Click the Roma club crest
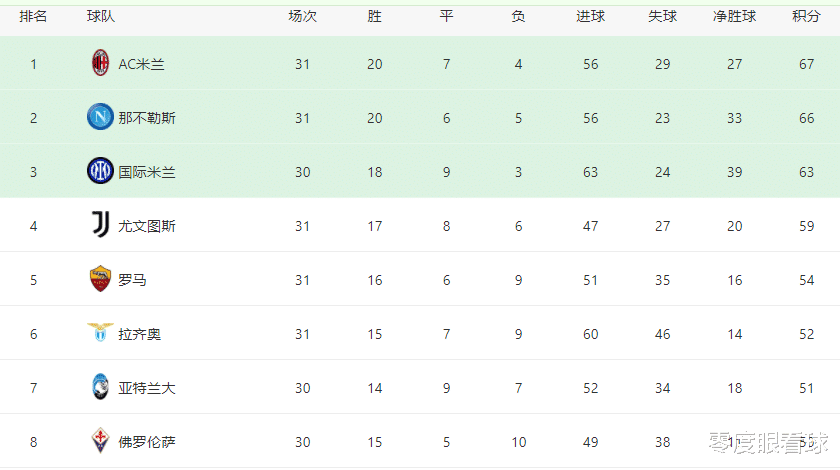 click(100, 279)
